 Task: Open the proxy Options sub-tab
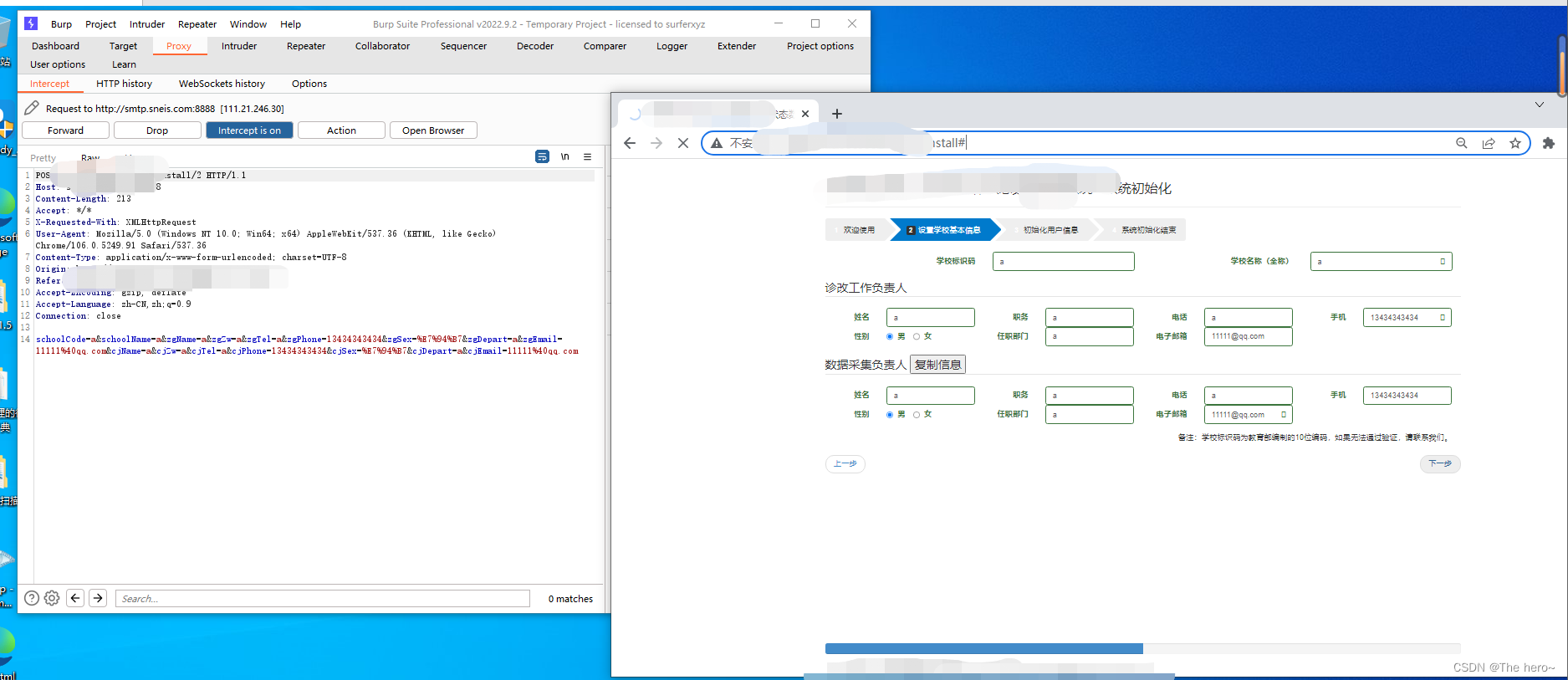pyautogui.click(x=309, y=84)
